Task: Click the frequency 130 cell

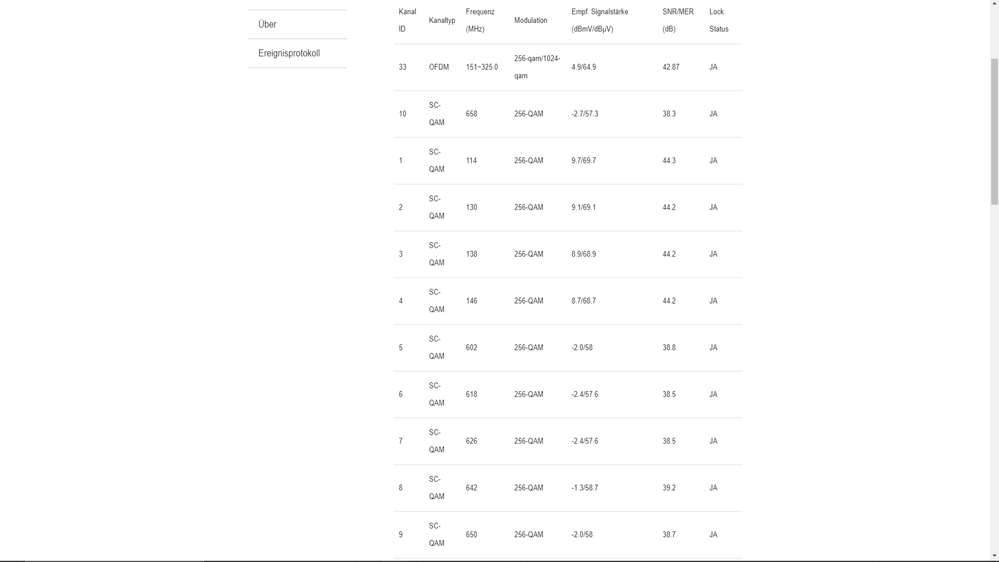Action: 471,207
